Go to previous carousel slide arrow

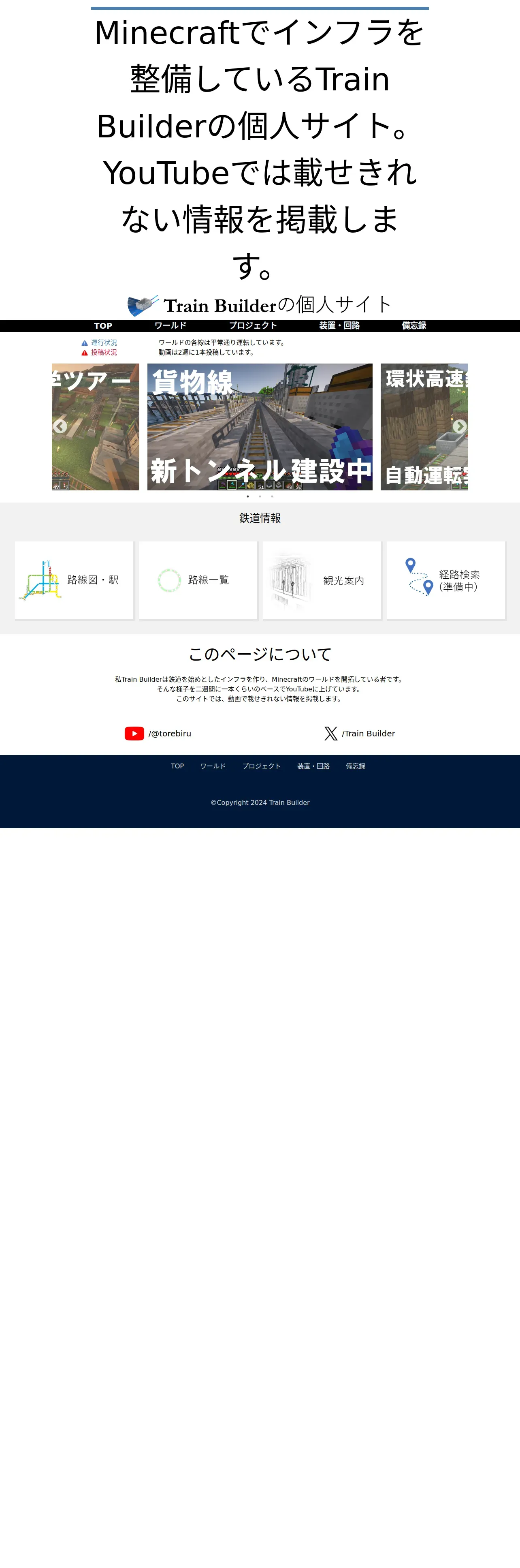pos(60,426)
